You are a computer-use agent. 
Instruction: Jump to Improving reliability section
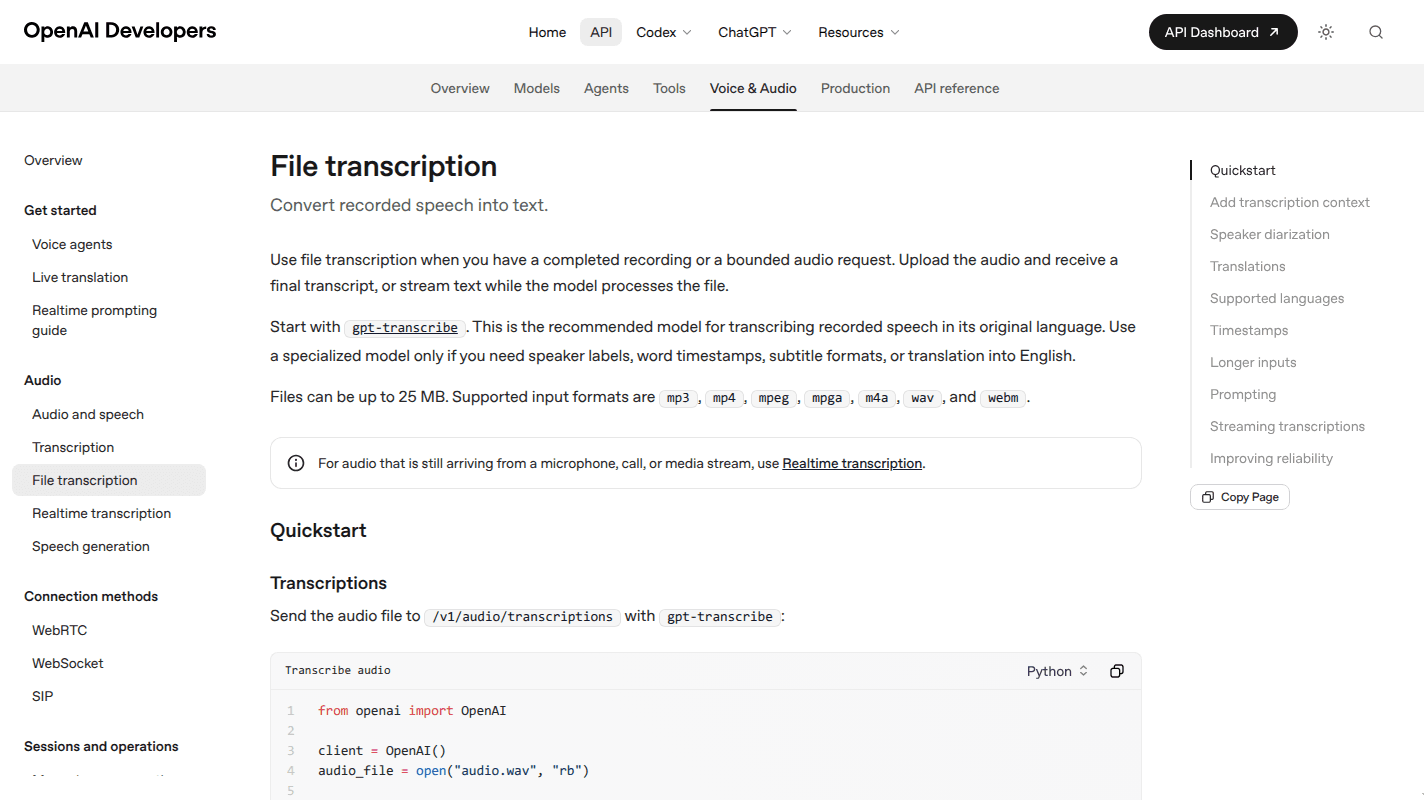tap(1271, 458)
